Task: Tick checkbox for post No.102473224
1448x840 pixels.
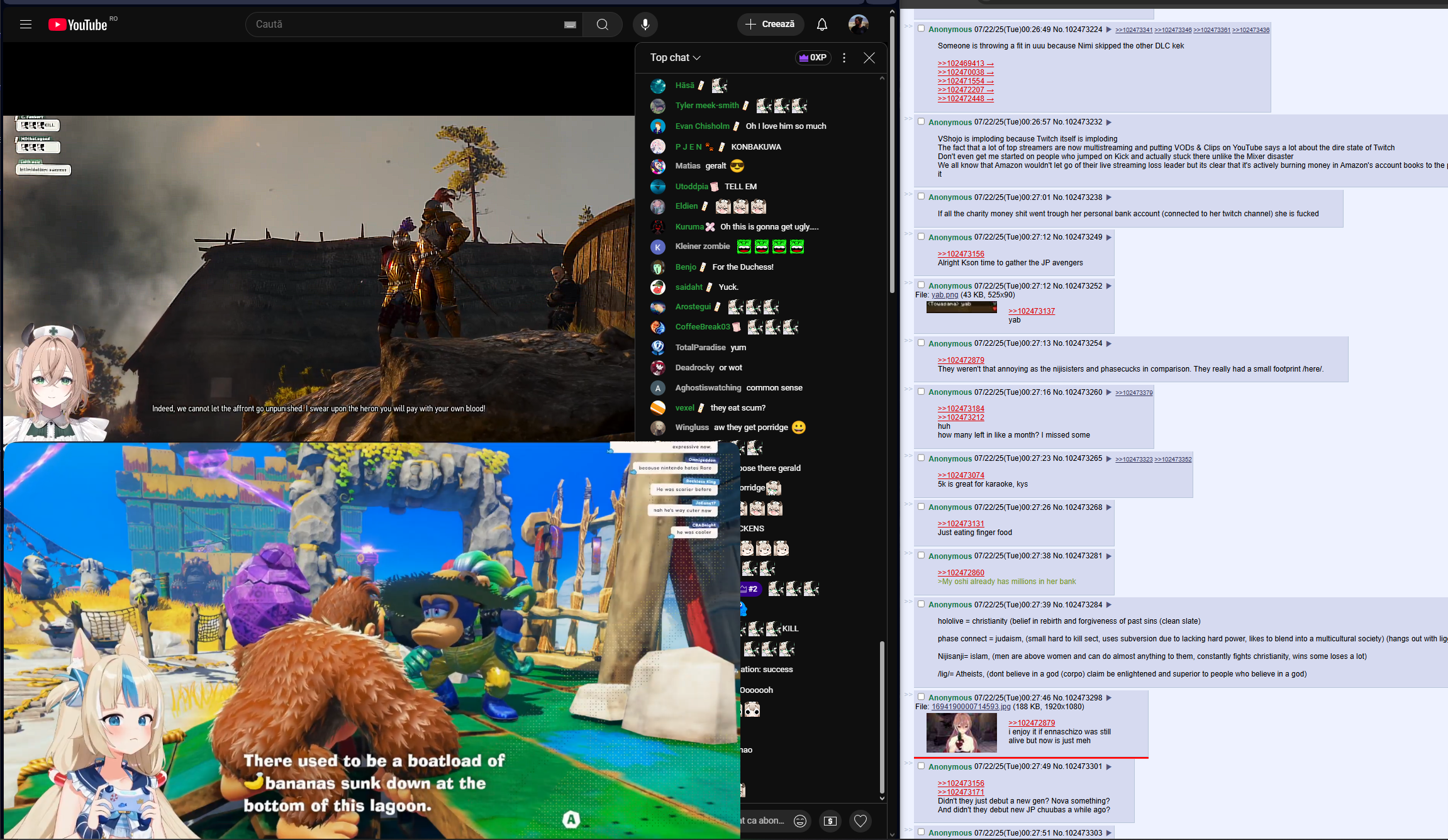Action: tap(922, 28)
